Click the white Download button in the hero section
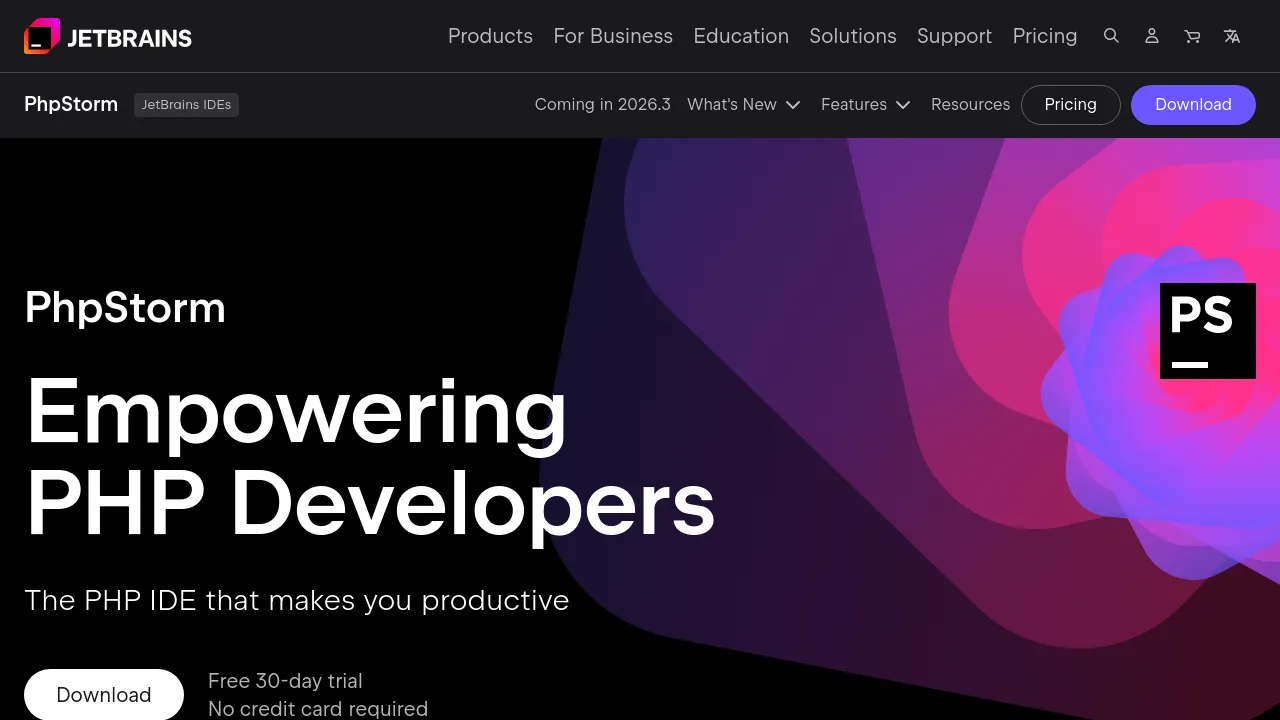The width and height of the screenshot is (1280, 720). coord(104,694)
